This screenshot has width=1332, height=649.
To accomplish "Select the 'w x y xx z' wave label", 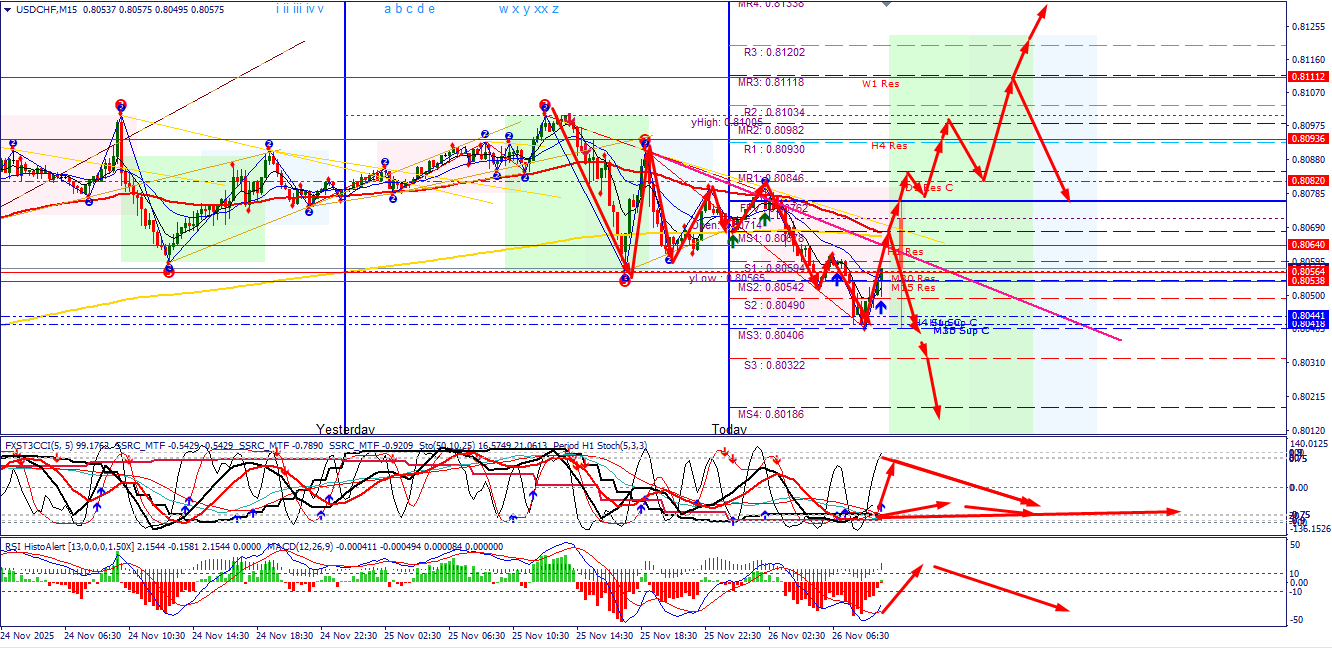I will coord(528,9).
